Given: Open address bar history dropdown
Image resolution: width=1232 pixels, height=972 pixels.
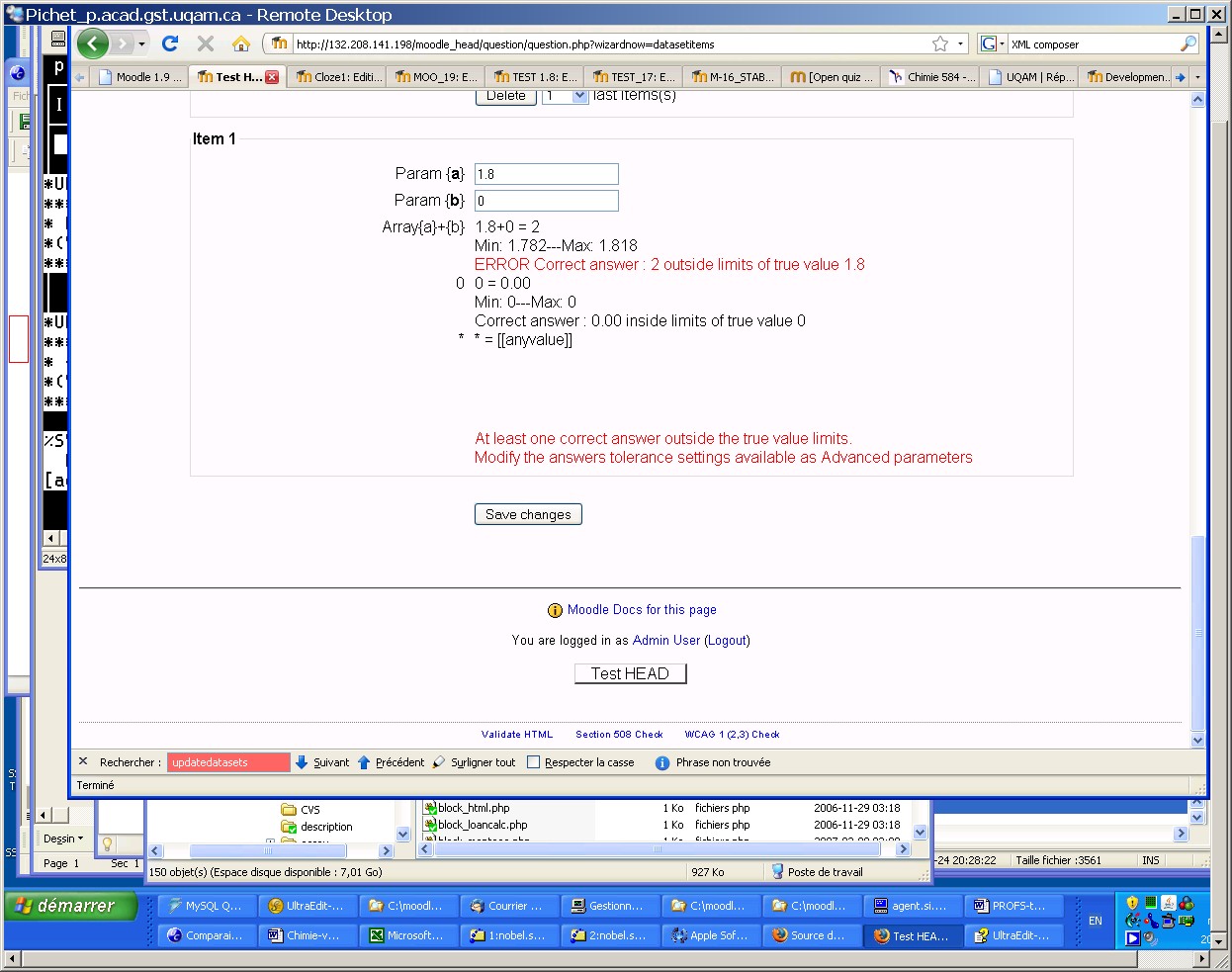Looking at the screenshot, I should (x=960, y=44).
